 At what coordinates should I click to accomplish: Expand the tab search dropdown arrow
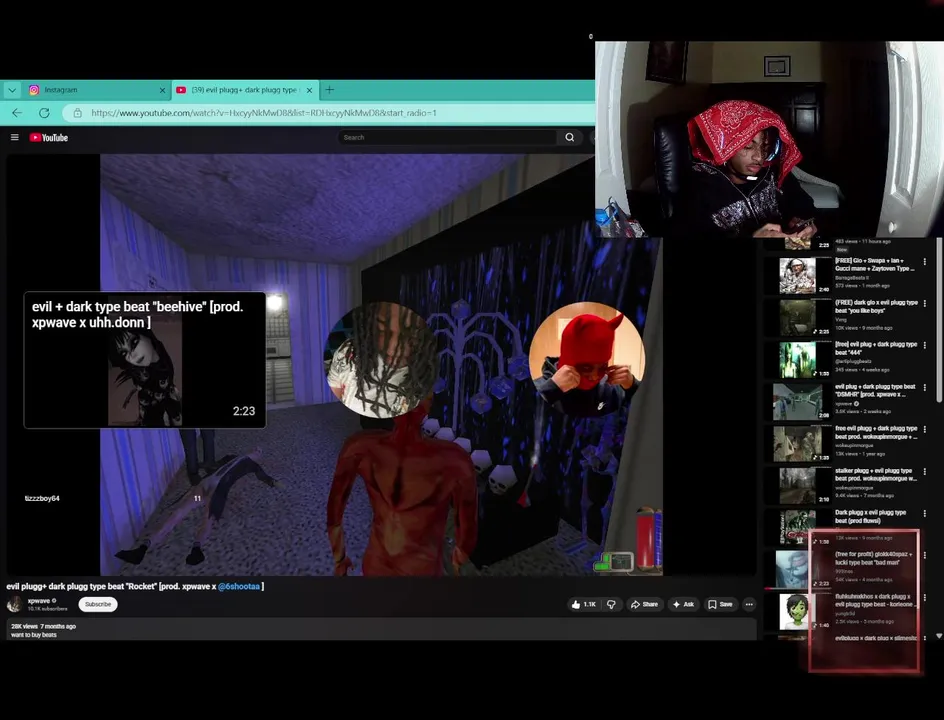pos(12,90)
